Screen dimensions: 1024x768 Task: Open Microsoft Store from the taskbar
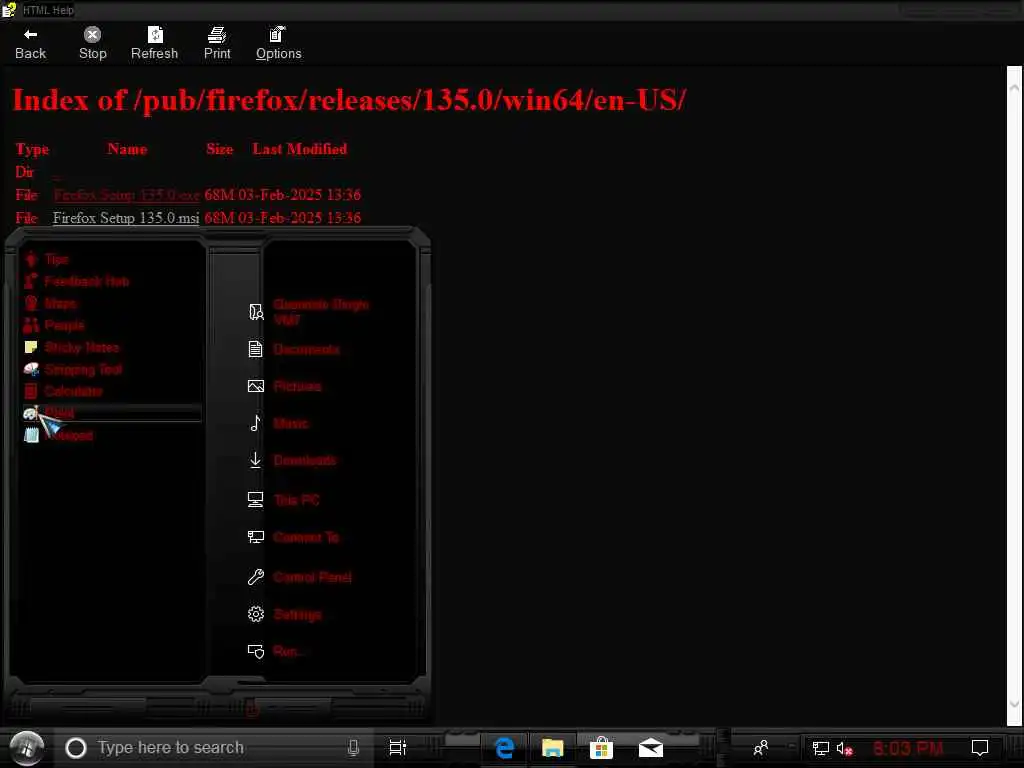(x=601, y=748)
